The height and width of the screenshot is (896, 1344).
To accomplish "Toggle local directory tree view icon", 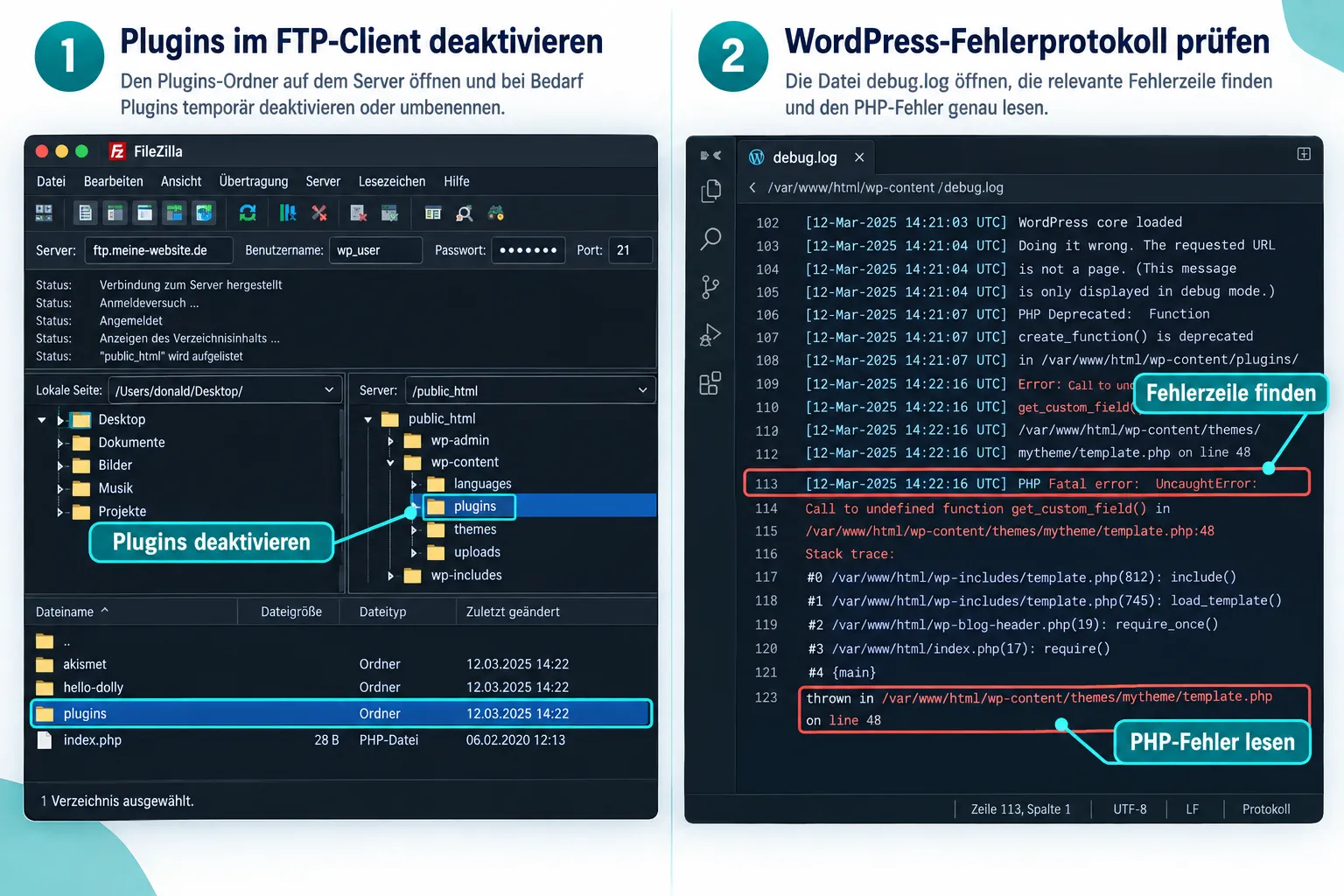I will coord(115,213).
